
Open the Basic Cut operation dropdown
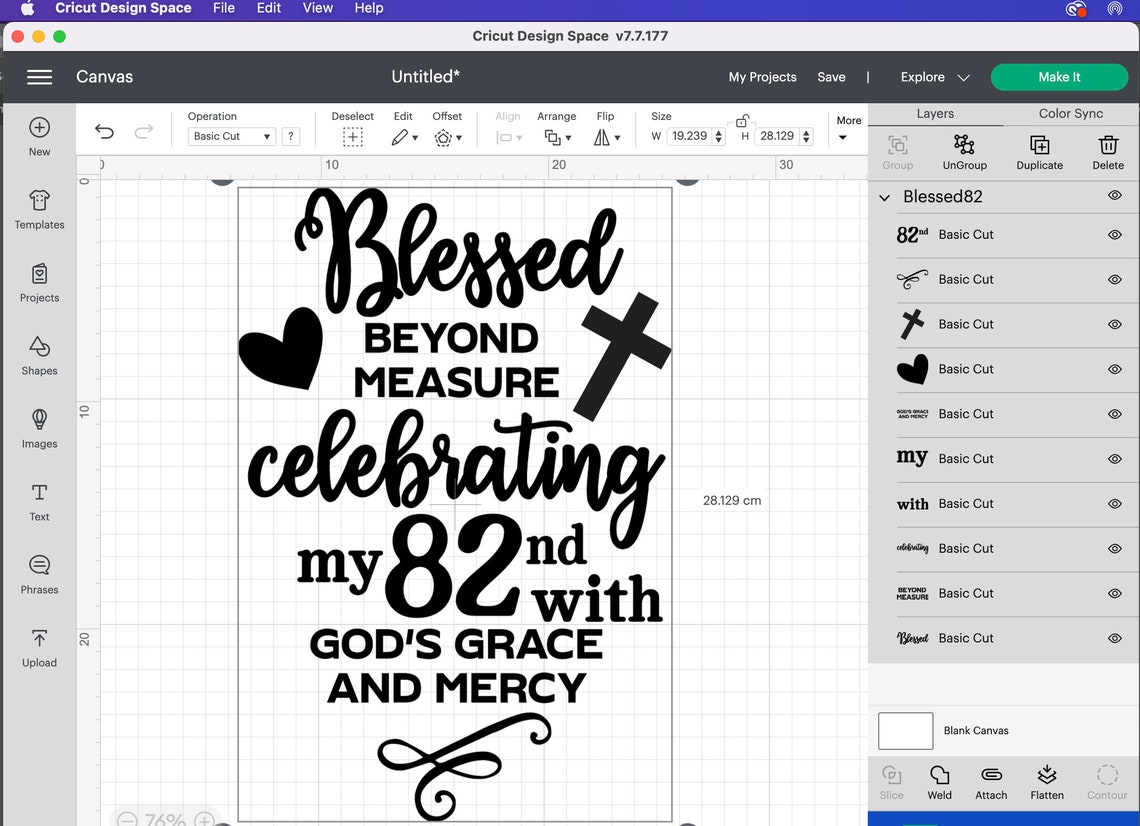pos(231,136)
